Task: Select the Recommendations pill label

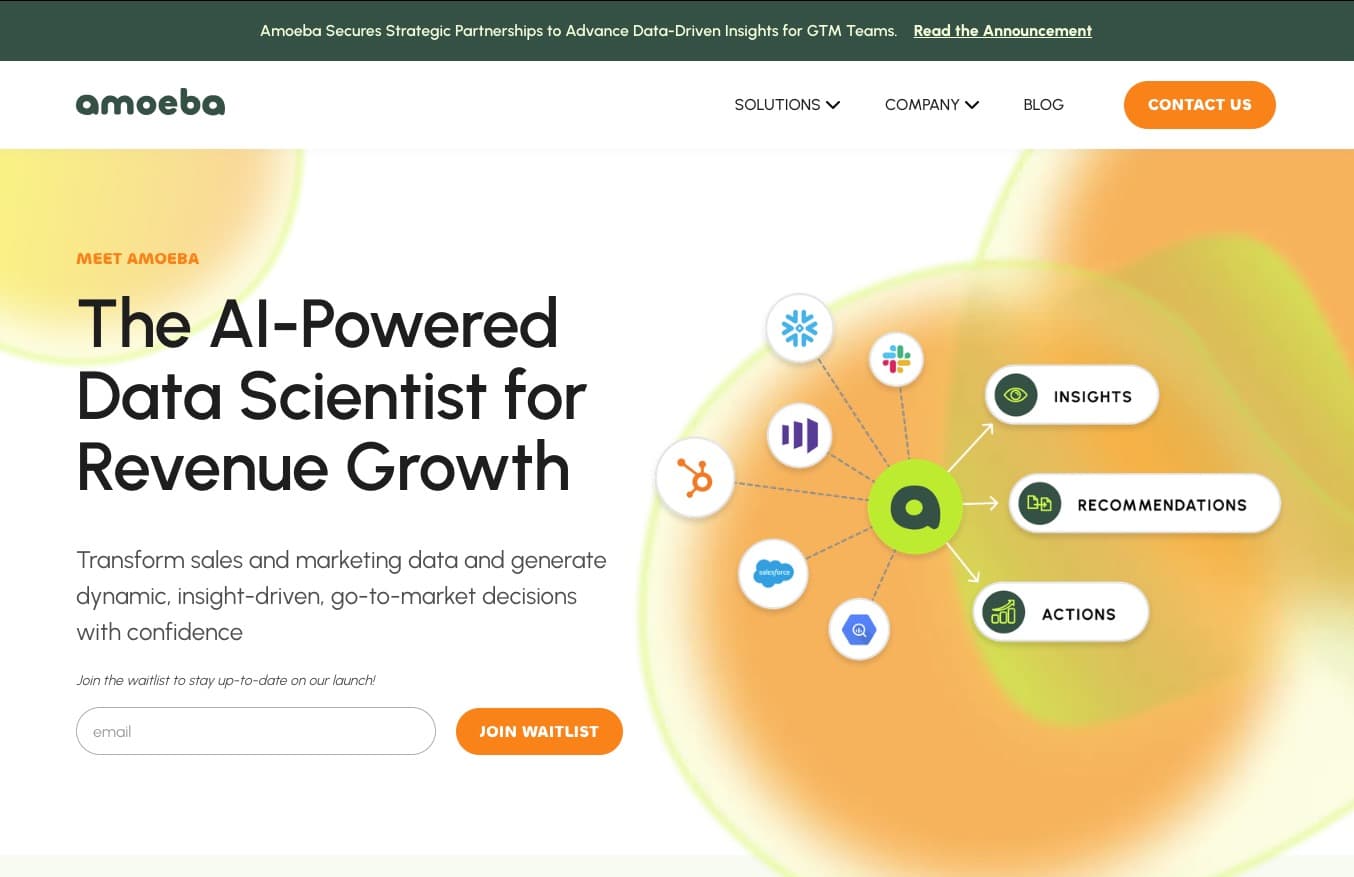Action: click(x=1162, y=505)
